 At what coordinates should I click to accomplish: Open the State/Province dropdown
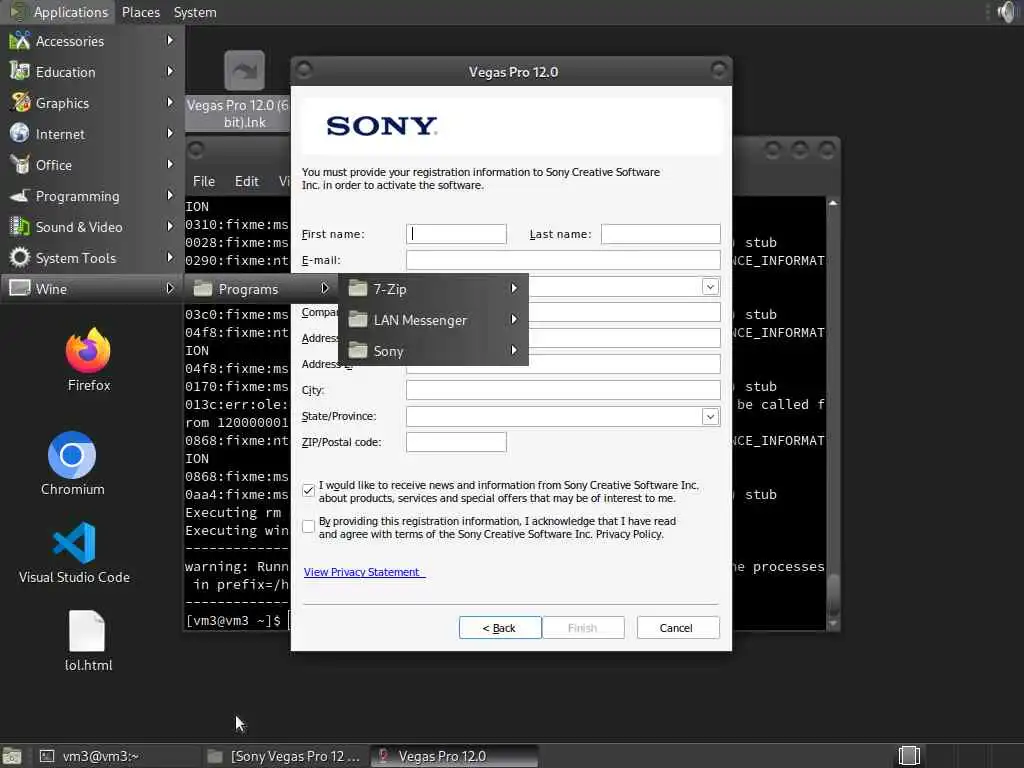(710, 417)
